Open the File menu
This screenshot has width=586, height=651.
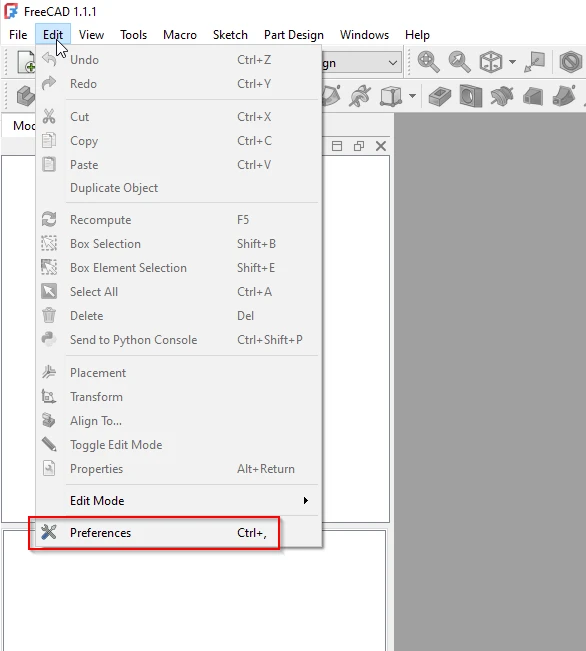point(18,35)
